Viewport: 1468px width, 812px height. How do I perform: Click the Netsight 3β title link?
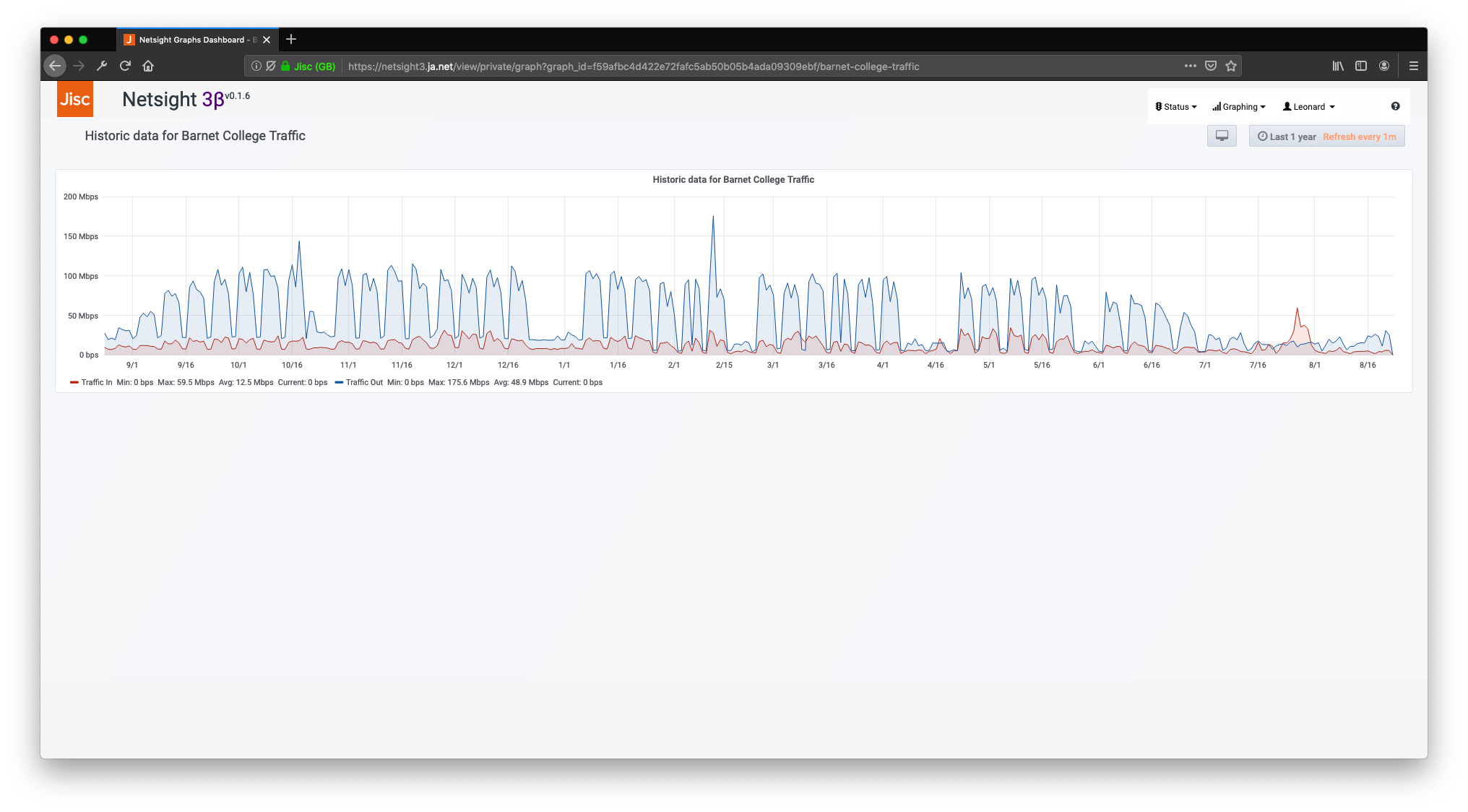tap(173, 99)
